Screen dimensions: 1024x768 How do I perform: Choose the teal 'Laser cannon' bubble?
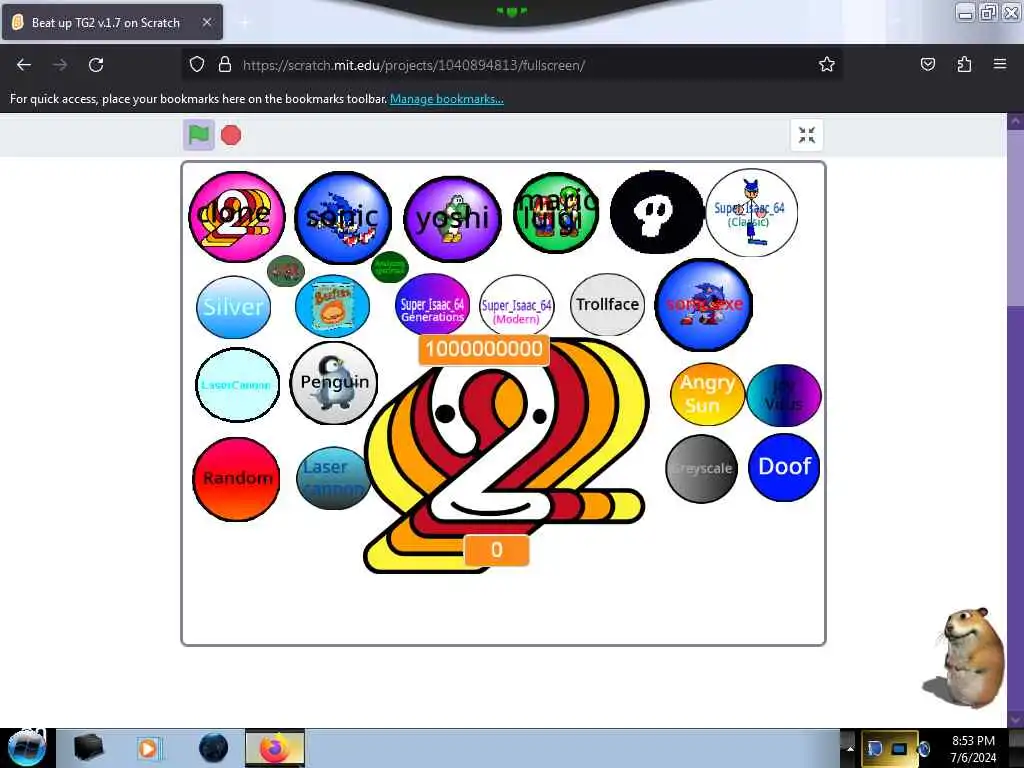click(x=333, y=478)
